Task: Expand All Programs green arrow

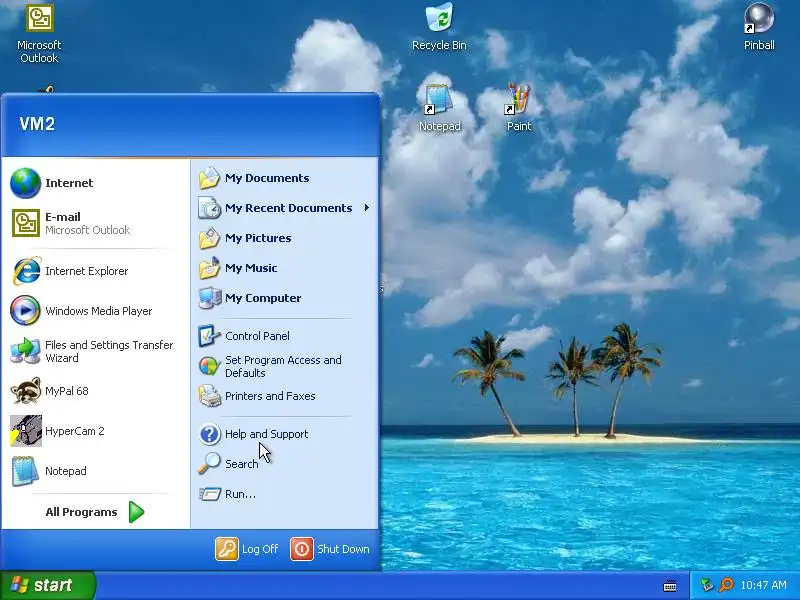Action: 136,512
